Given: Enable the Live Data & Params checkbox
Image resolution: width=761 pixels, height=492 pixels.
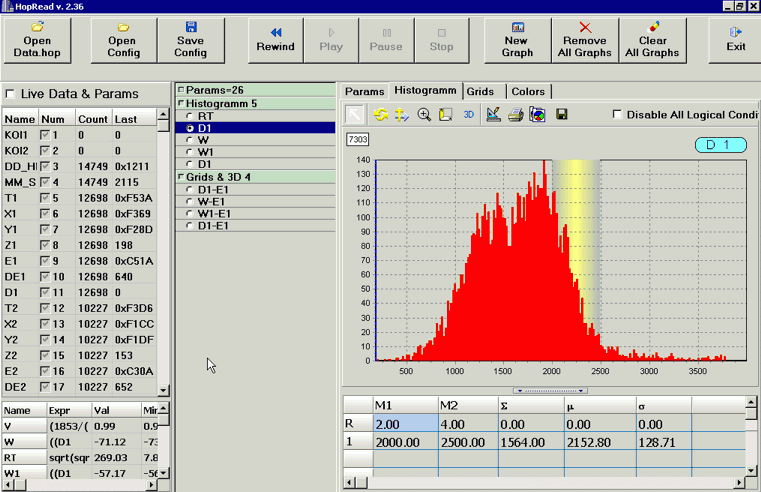Looking at the screenshot, I should coord(12,94).
